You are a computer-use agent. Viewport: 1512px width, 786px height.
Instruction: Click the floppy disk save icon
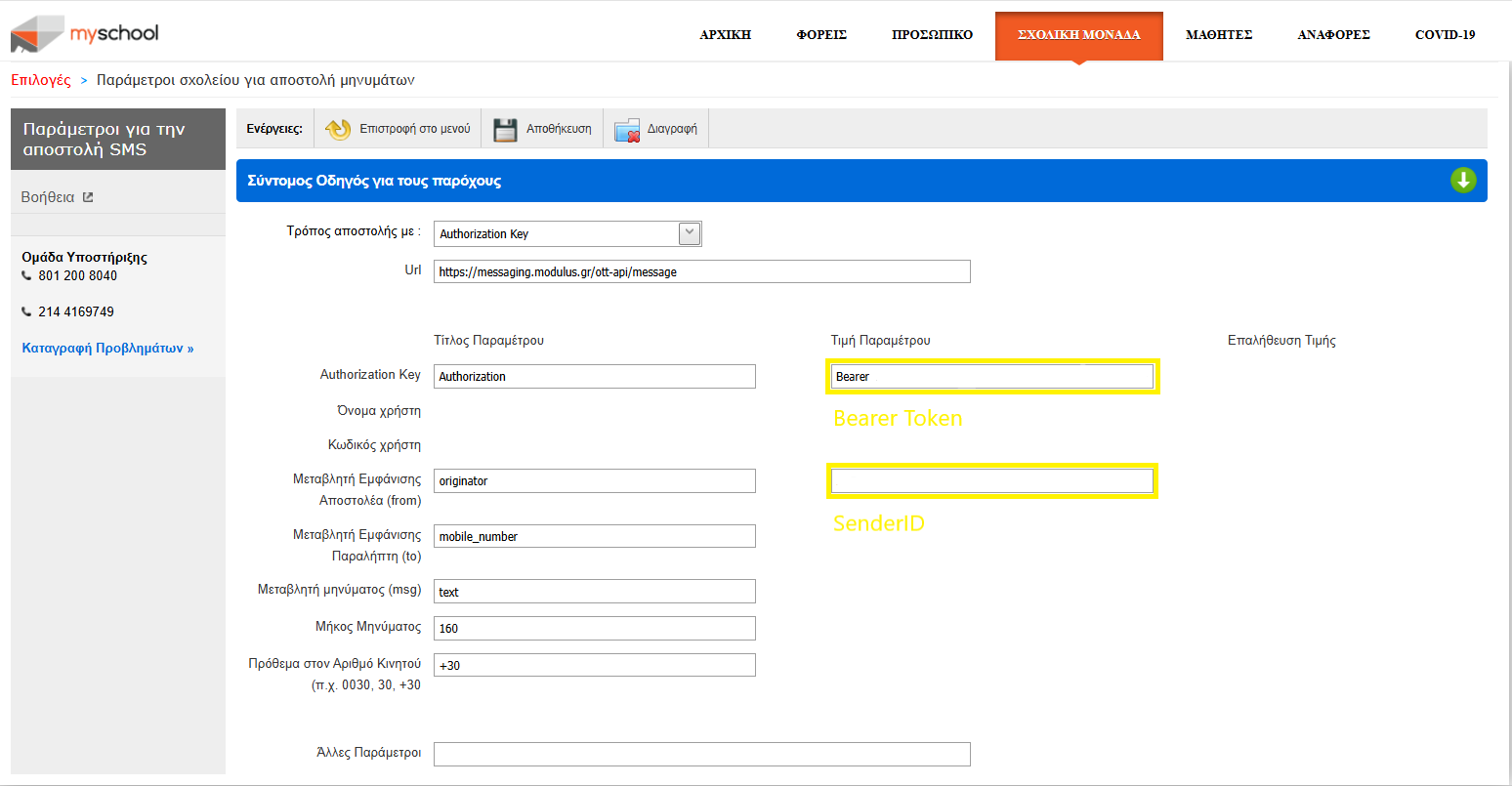(x=505, y=129)
